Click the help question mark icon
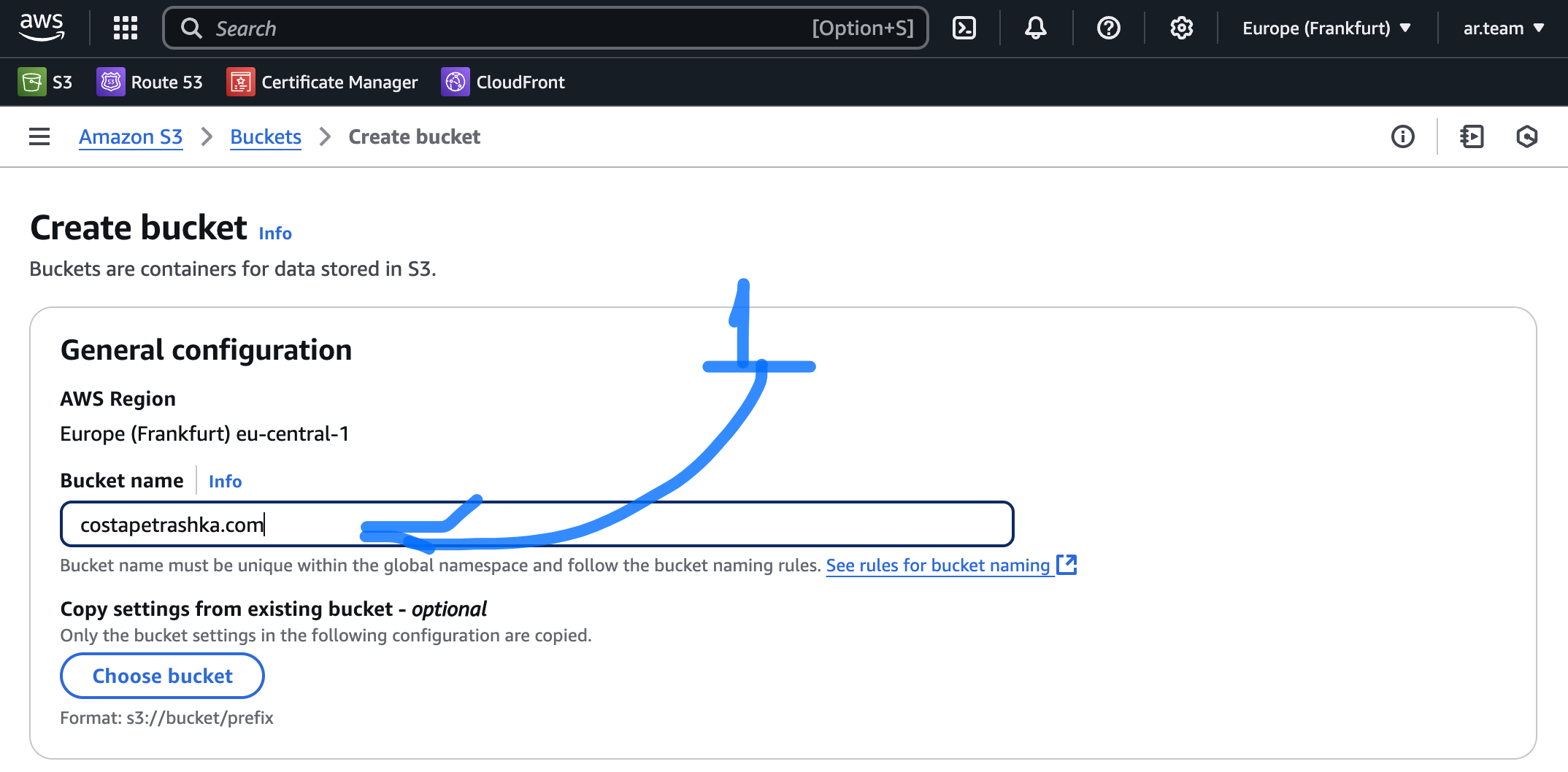Screen dimensions: 1568x772 click(x=1108, y=28)
